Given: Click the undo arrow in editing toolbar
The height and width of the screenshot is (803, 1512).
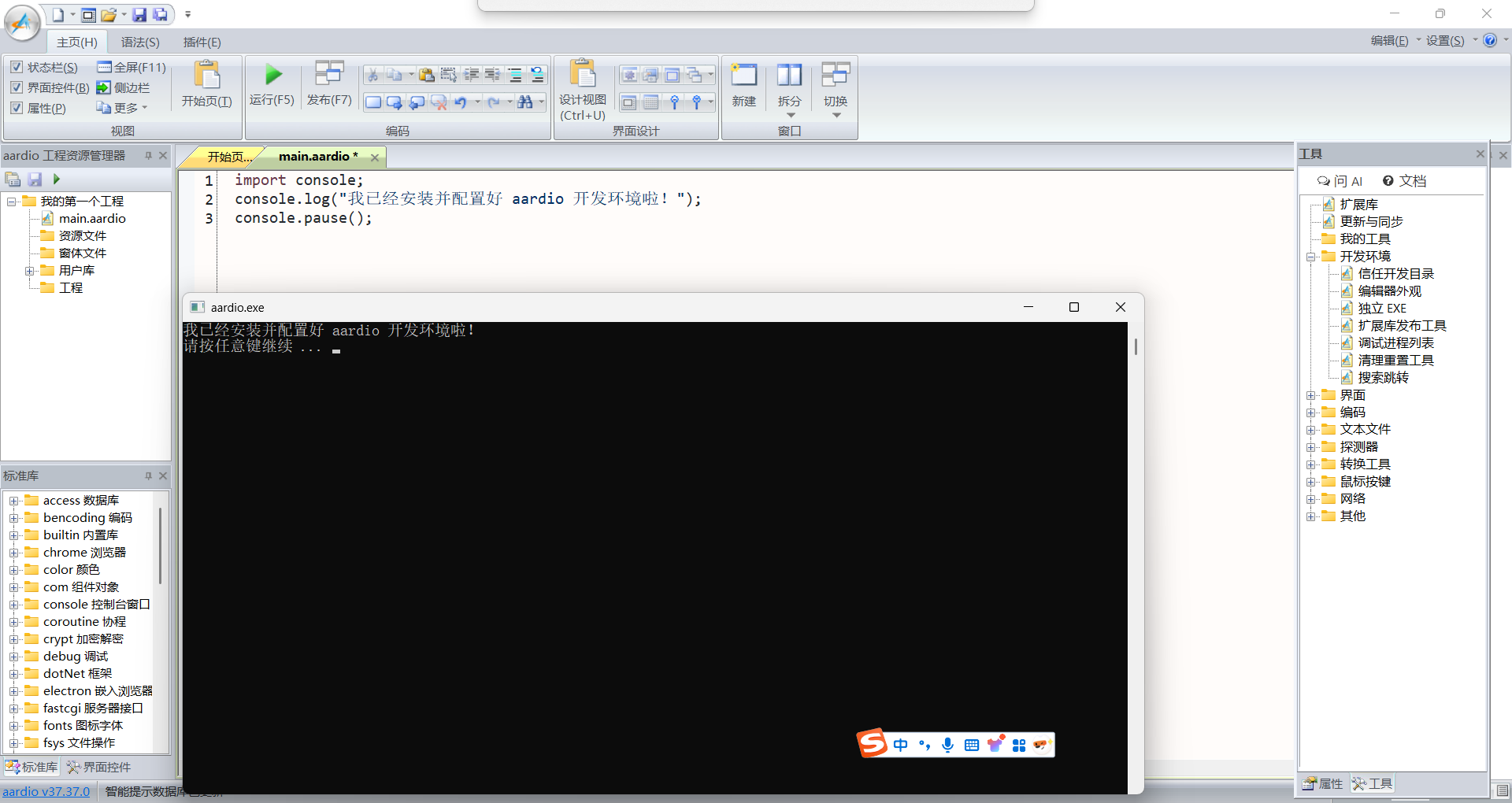Looking at the screenshot, I should (x=461, y=102).
